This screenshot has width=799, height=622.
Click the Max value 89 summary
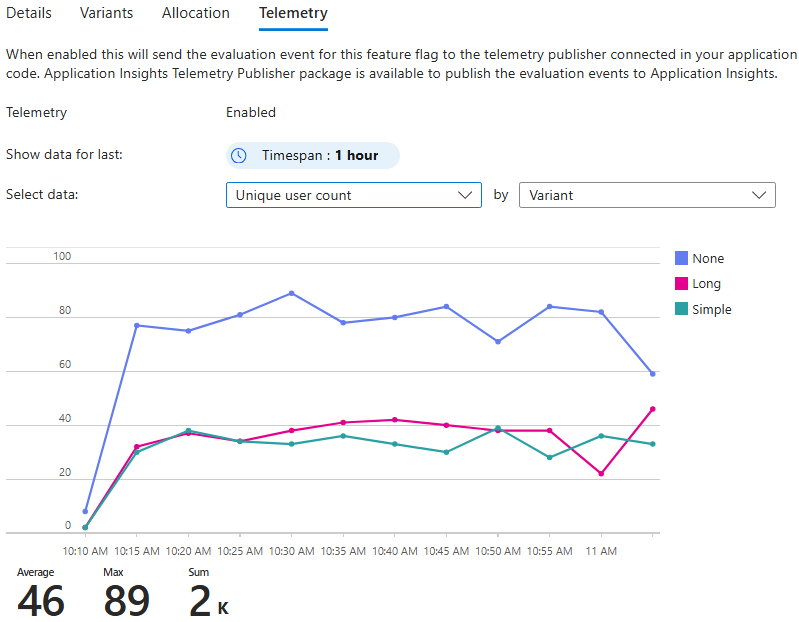[x=126, y=600]
